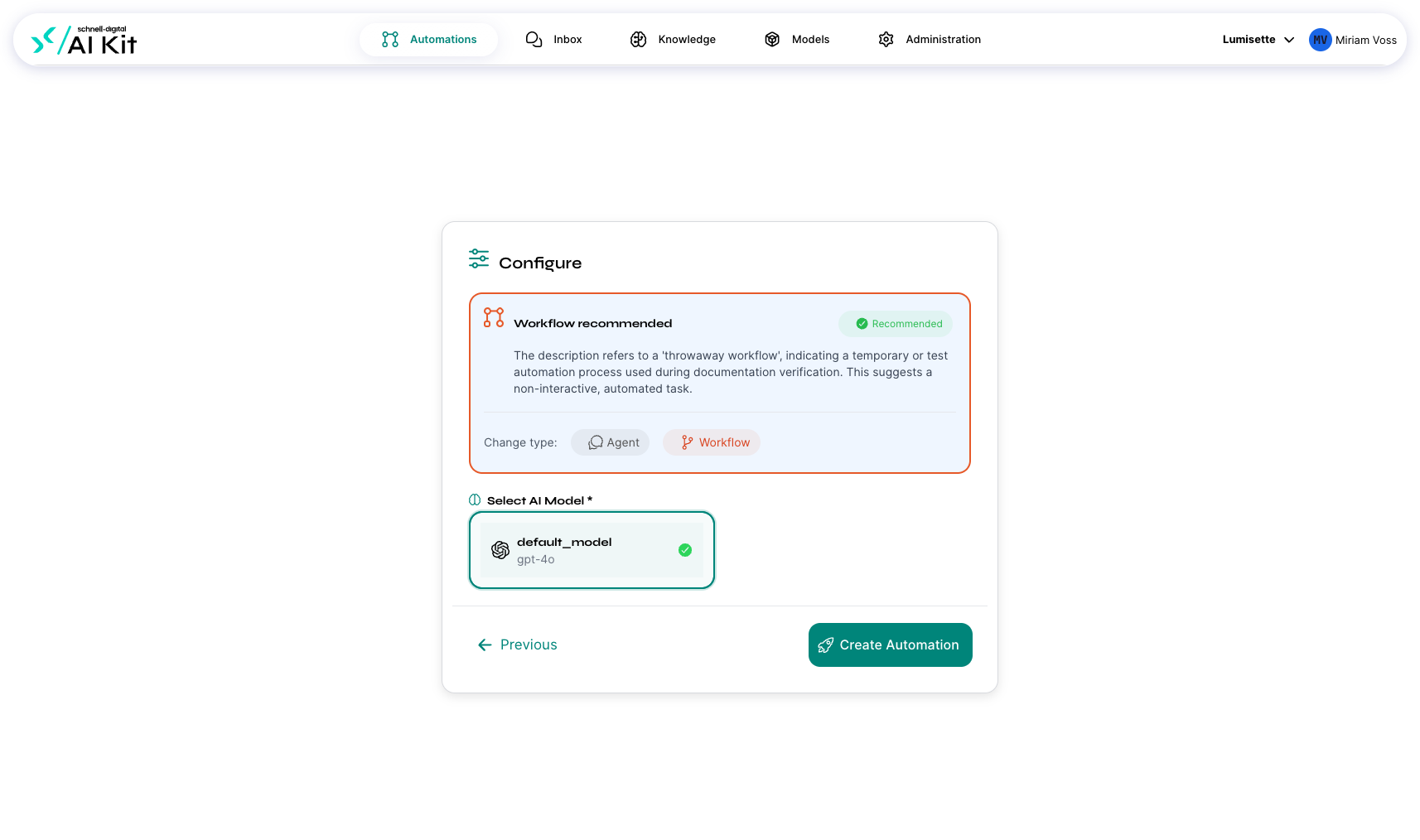This screenshot has height=840, width=1420.
Task: Open the Lumisette workspace dropdown
Action: pos(1258,40)
